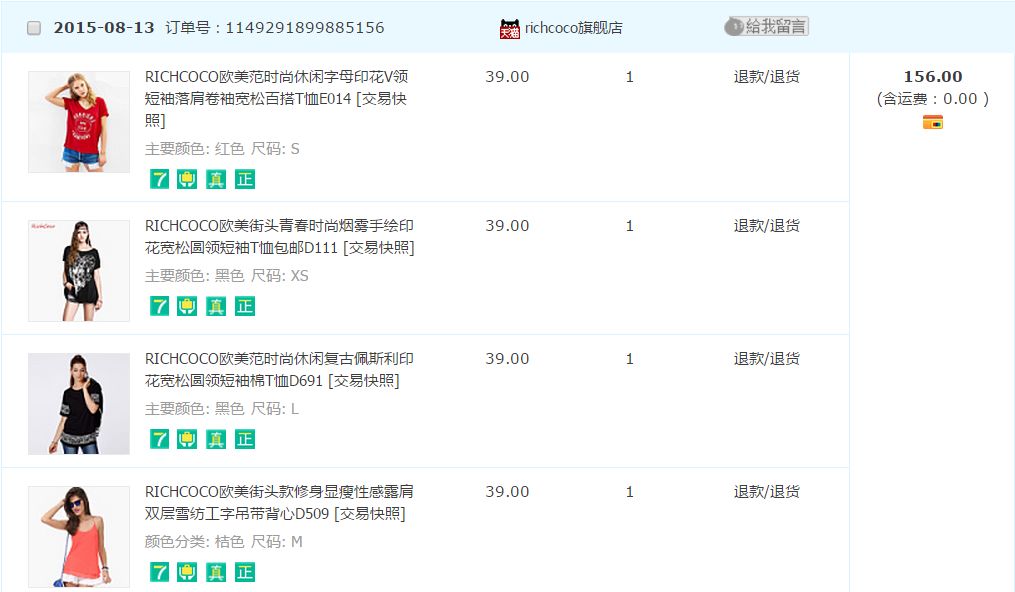The width and height of the screenshot is (1015, 592).
Task: Click the 39.00 price of the E014 item
Action: click(x=508, y=77)
